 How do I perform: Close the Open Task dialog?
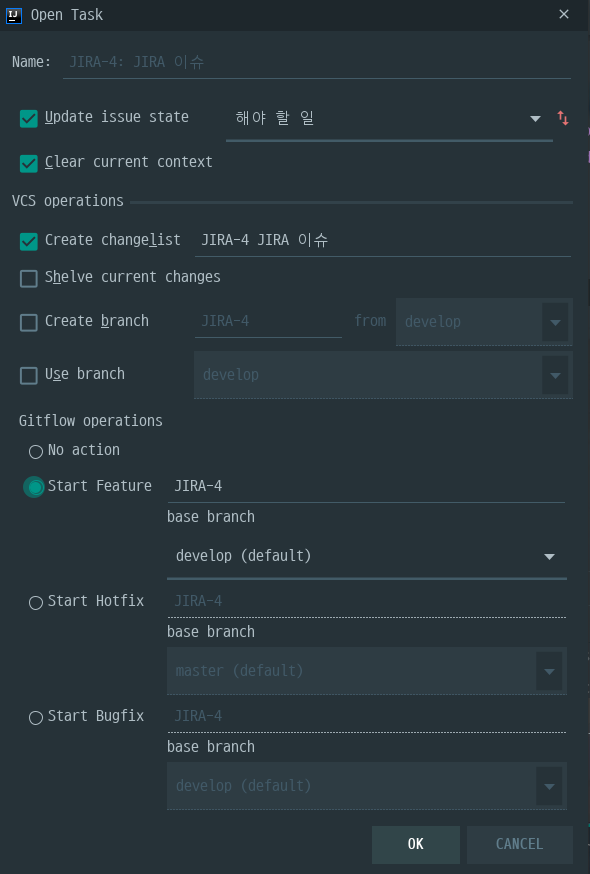(x=564, y=14)
